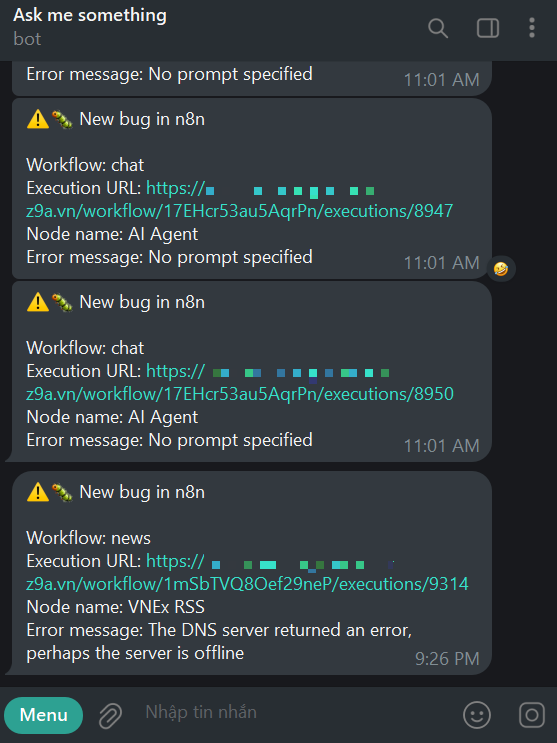Click the 'Ask me something' chat title

[90, 15]
